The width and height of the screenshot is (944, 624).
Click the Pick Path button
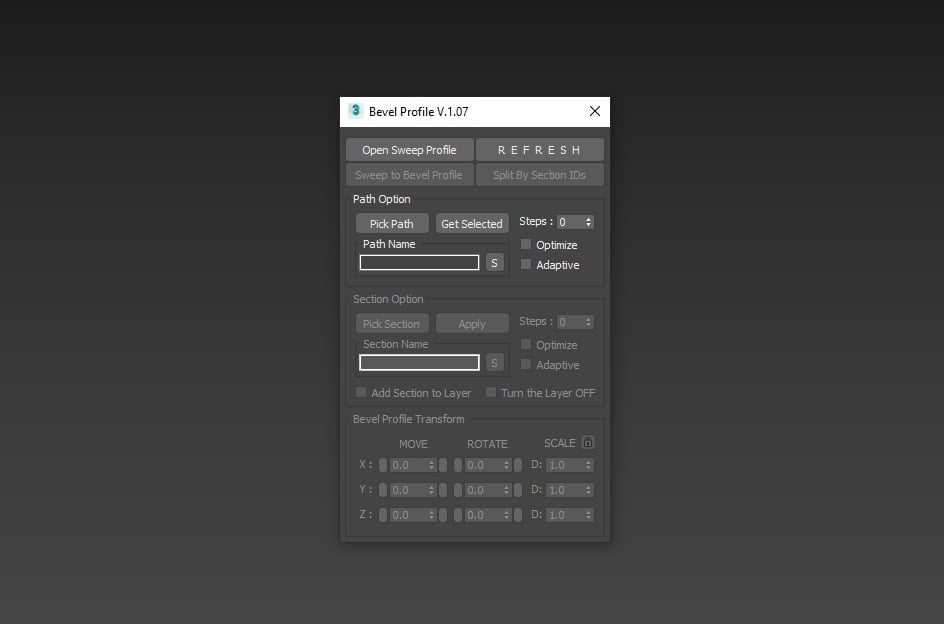pos(392,223)
